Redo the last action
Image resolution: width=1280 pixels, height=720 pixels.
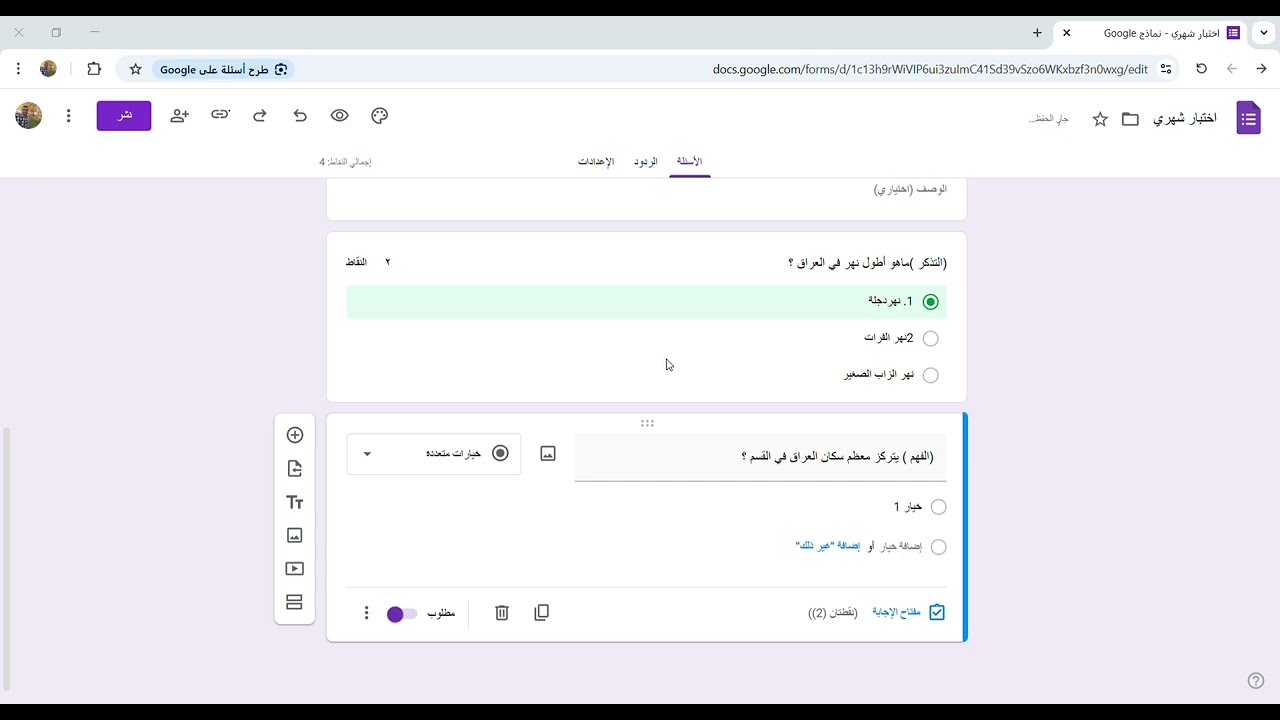260,116
